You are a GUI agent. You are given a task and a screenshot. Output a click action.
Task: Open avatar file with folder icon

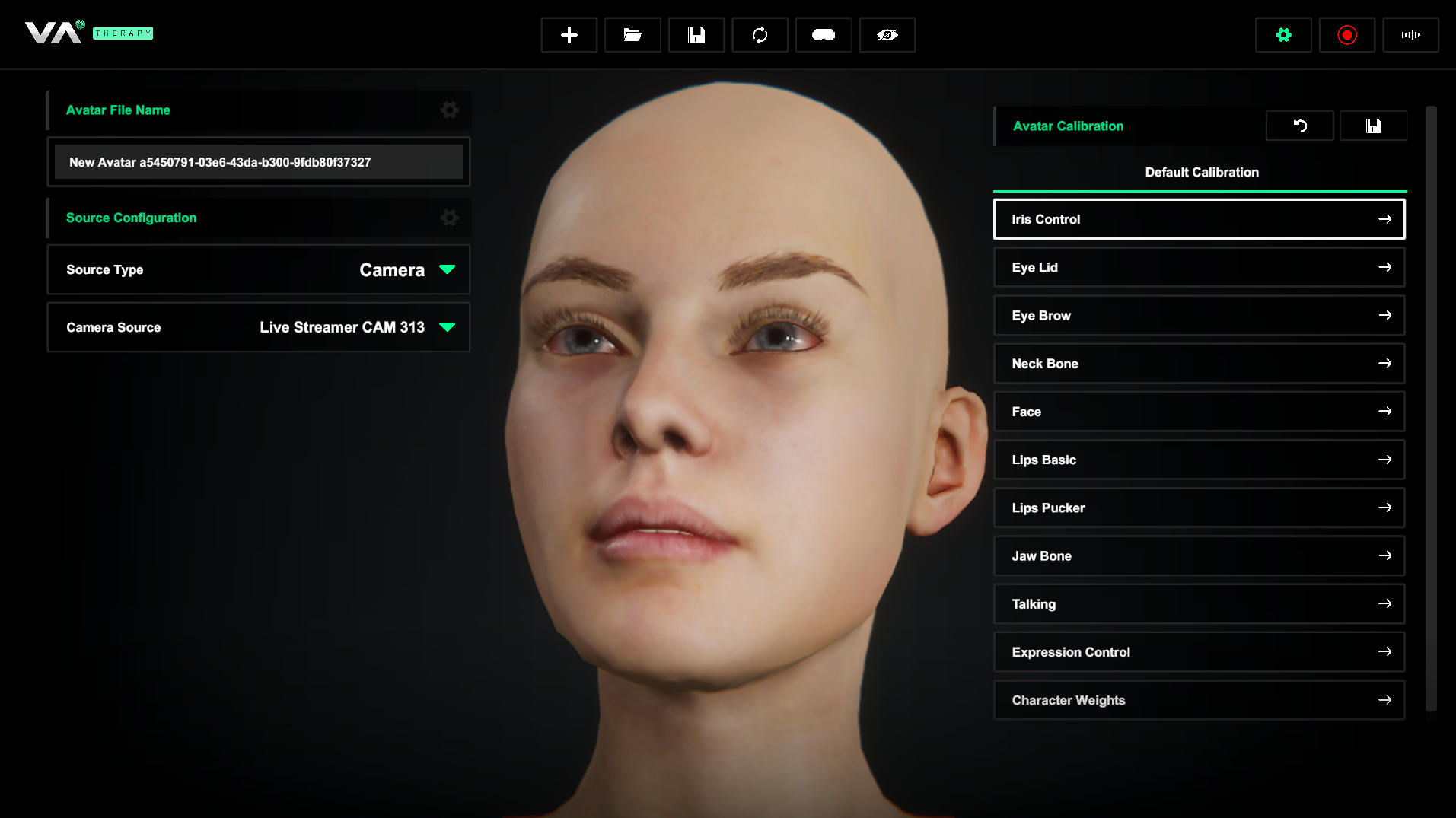(x=632, y=35)
